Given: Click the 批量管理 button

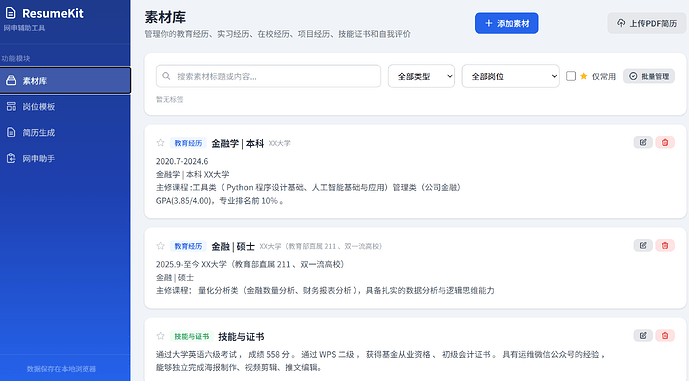Looking at the screenshot, I should pyautogui.click(x=649, y=76).
